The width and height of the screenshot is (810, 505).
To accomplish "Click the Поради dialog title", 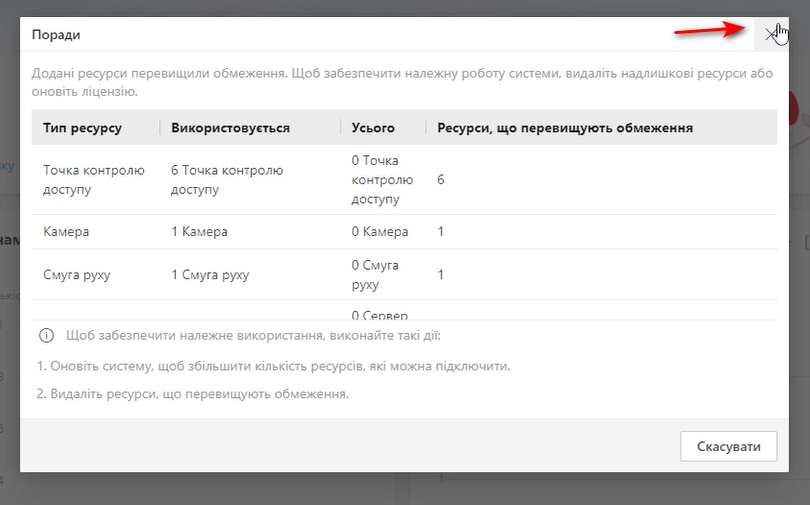I will click(56, 35).
